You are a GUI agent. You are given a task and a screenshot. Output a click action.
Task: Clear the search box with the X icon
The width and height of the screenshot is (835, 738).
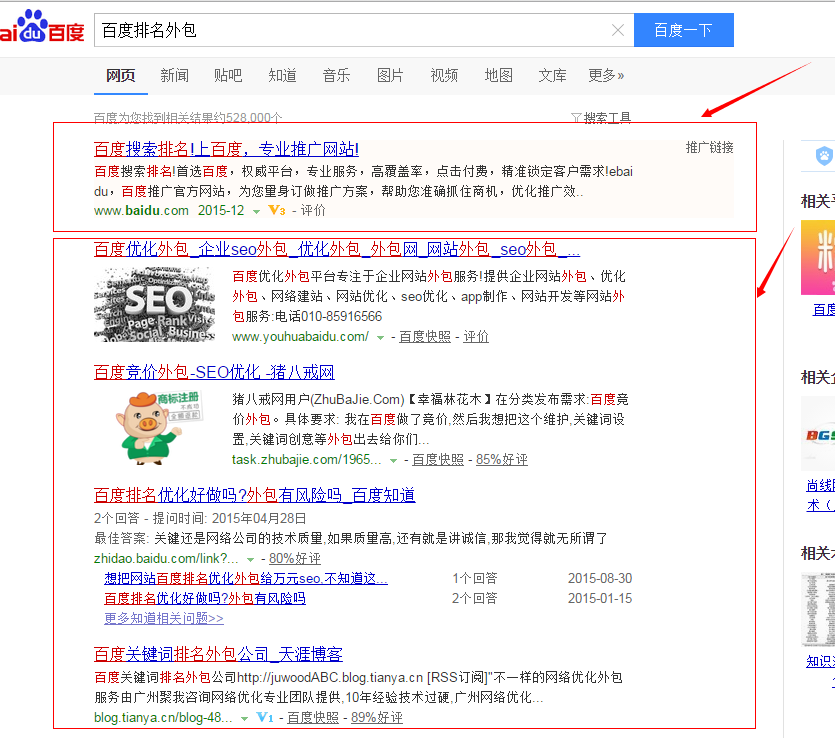point(619,30)
